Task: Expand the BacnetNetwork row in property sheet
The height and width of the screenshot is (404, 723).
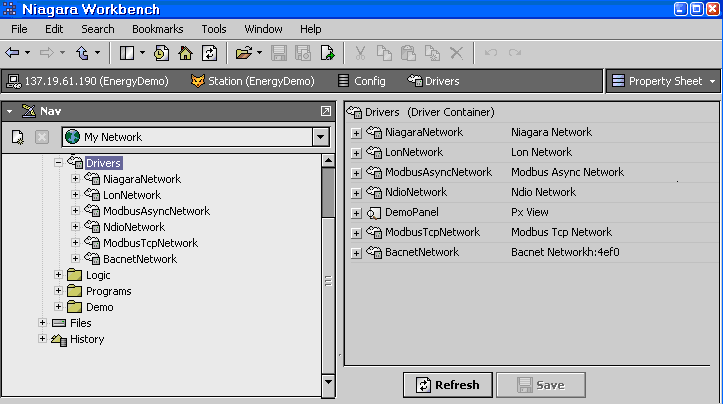Action: 357,253
